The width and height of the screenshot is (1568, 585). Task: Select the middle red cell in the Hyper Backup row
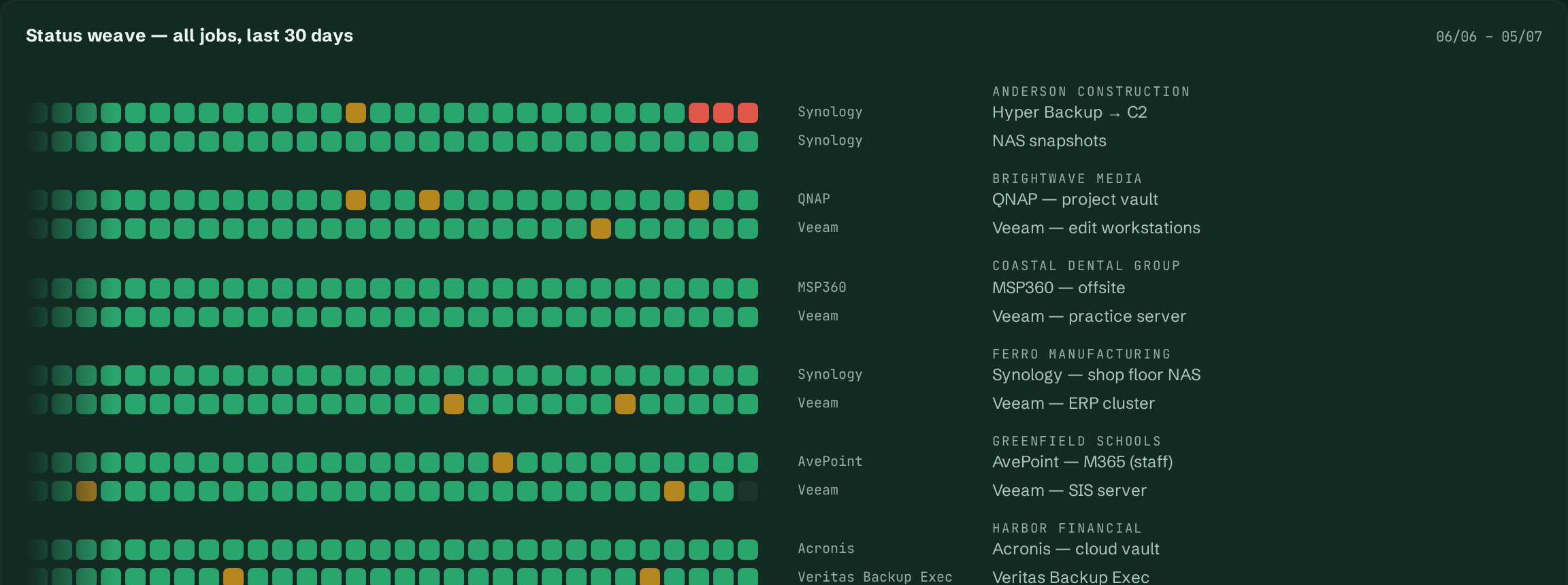point(723,113)
